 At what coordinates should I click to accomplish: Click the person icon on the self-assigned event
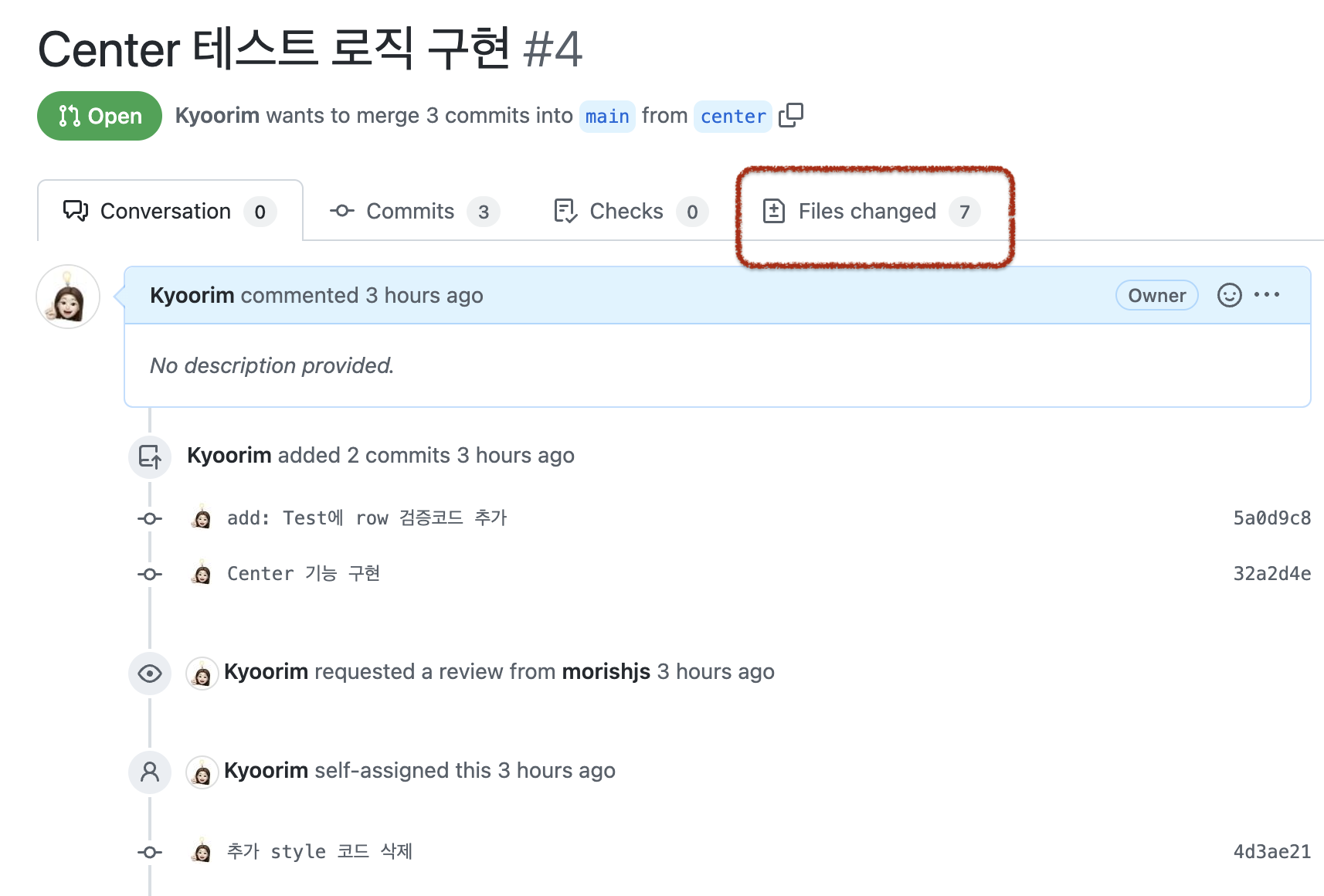point(149,771)
